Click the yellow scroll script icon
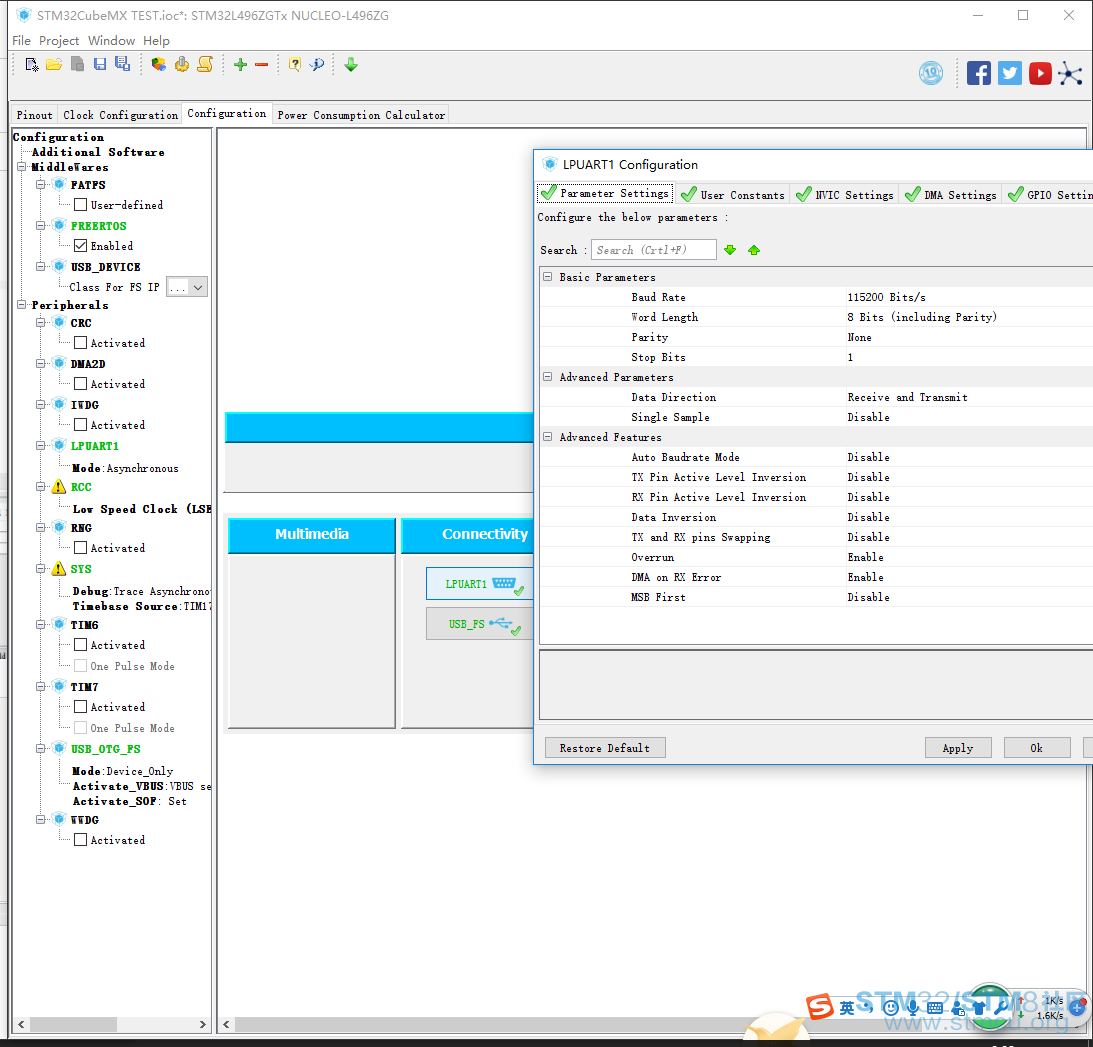This screenshot has width=1093, height=1047. click(205, 64)
